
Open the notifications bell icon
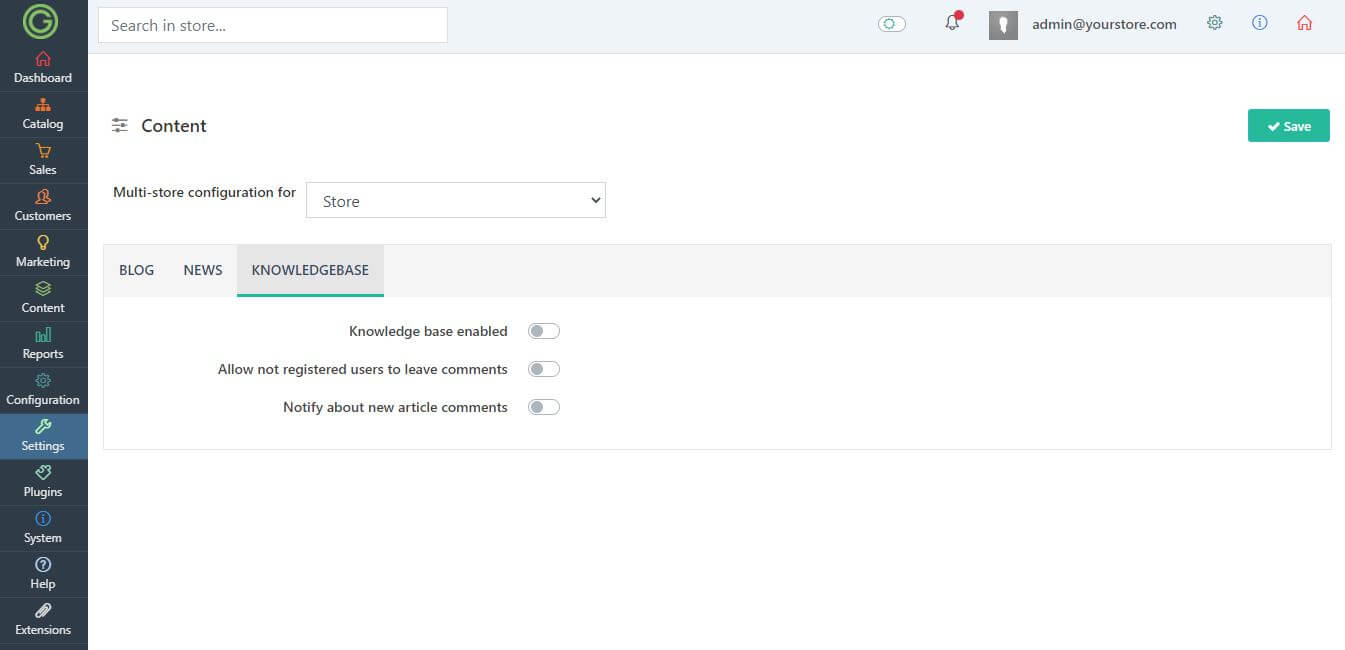(952, 23)
